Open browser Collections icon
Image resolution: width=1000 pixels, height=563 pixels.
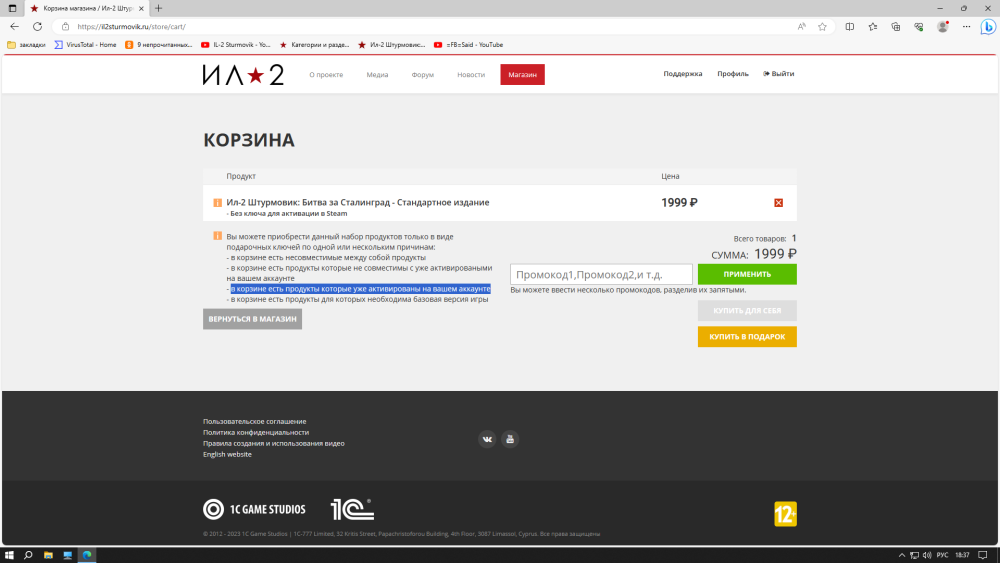(x=895, y=27)
